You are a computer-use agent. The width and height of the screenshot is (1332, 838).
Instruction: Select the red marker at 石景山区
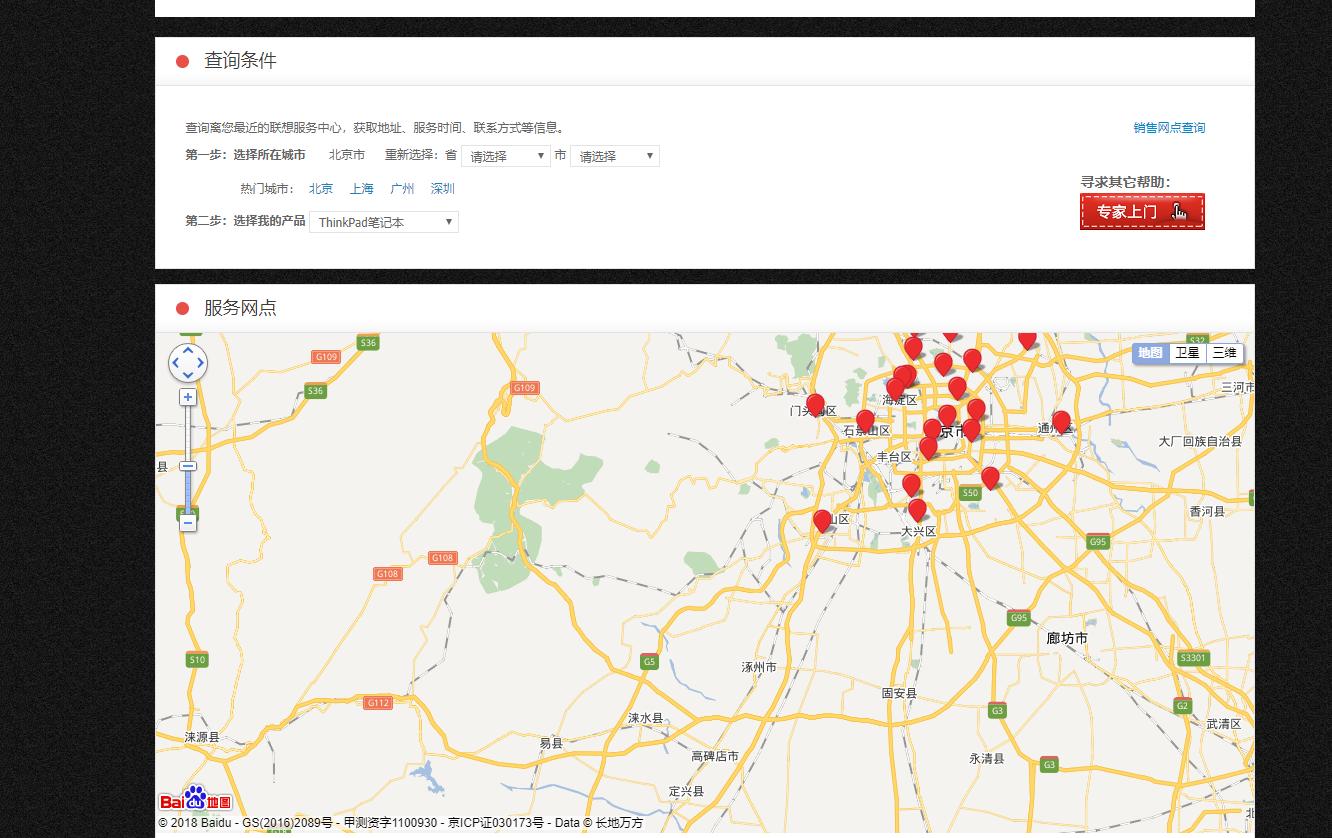tap(865, 422)
